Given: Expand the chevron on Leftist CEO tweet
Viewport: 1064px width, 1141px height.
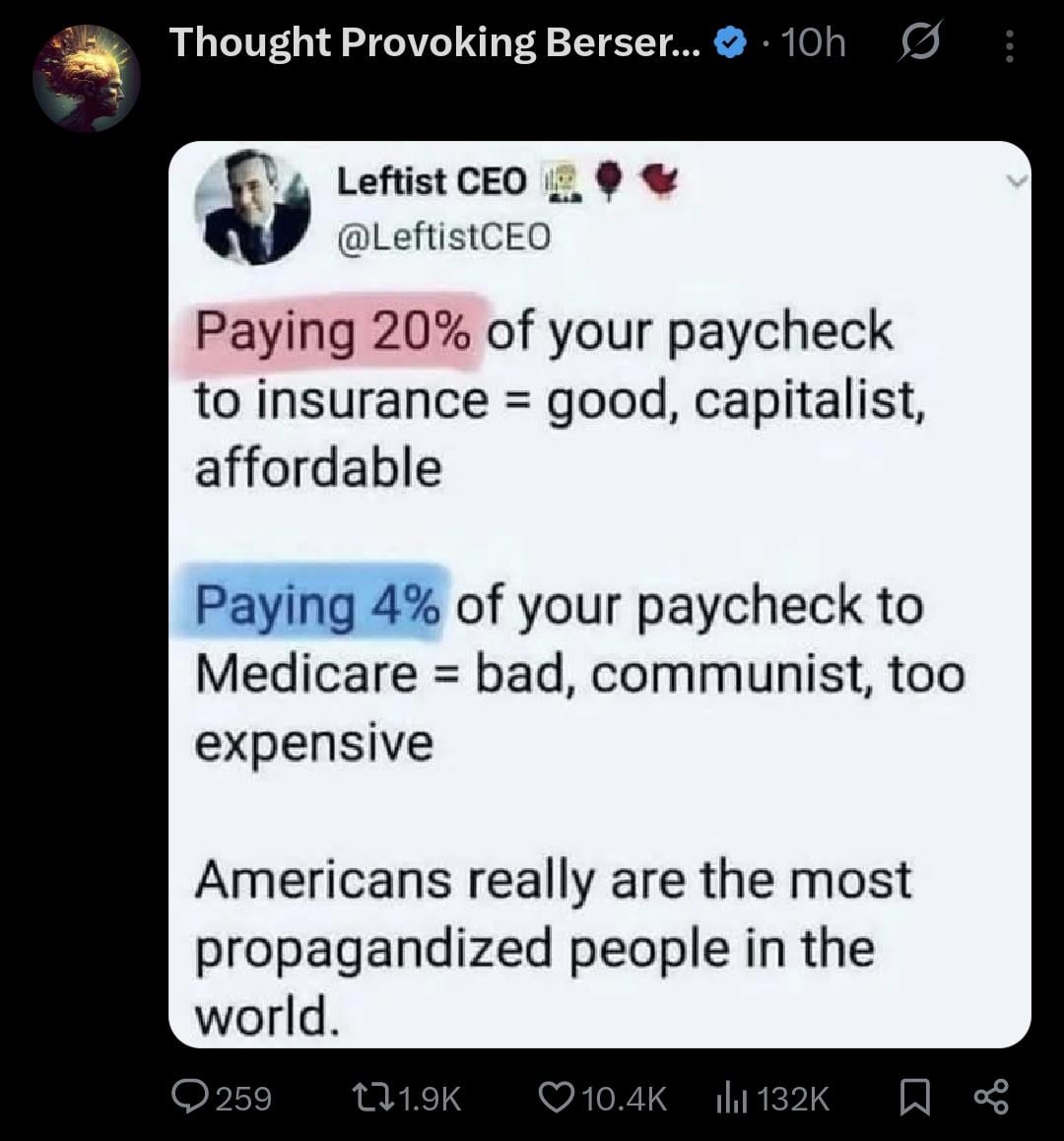Looking at the screenshot, I should tap(1018, 180).
